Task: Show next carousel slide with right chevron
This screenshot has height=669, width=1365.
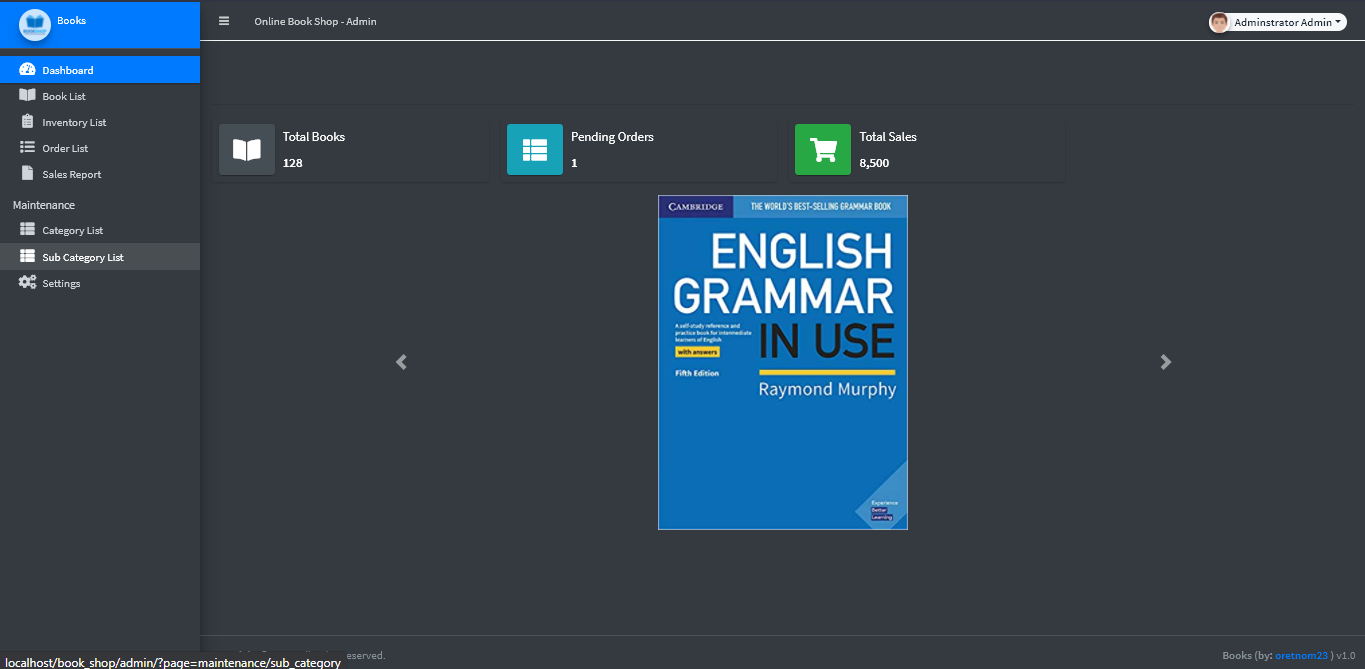Action: [x=1165, y=362]
